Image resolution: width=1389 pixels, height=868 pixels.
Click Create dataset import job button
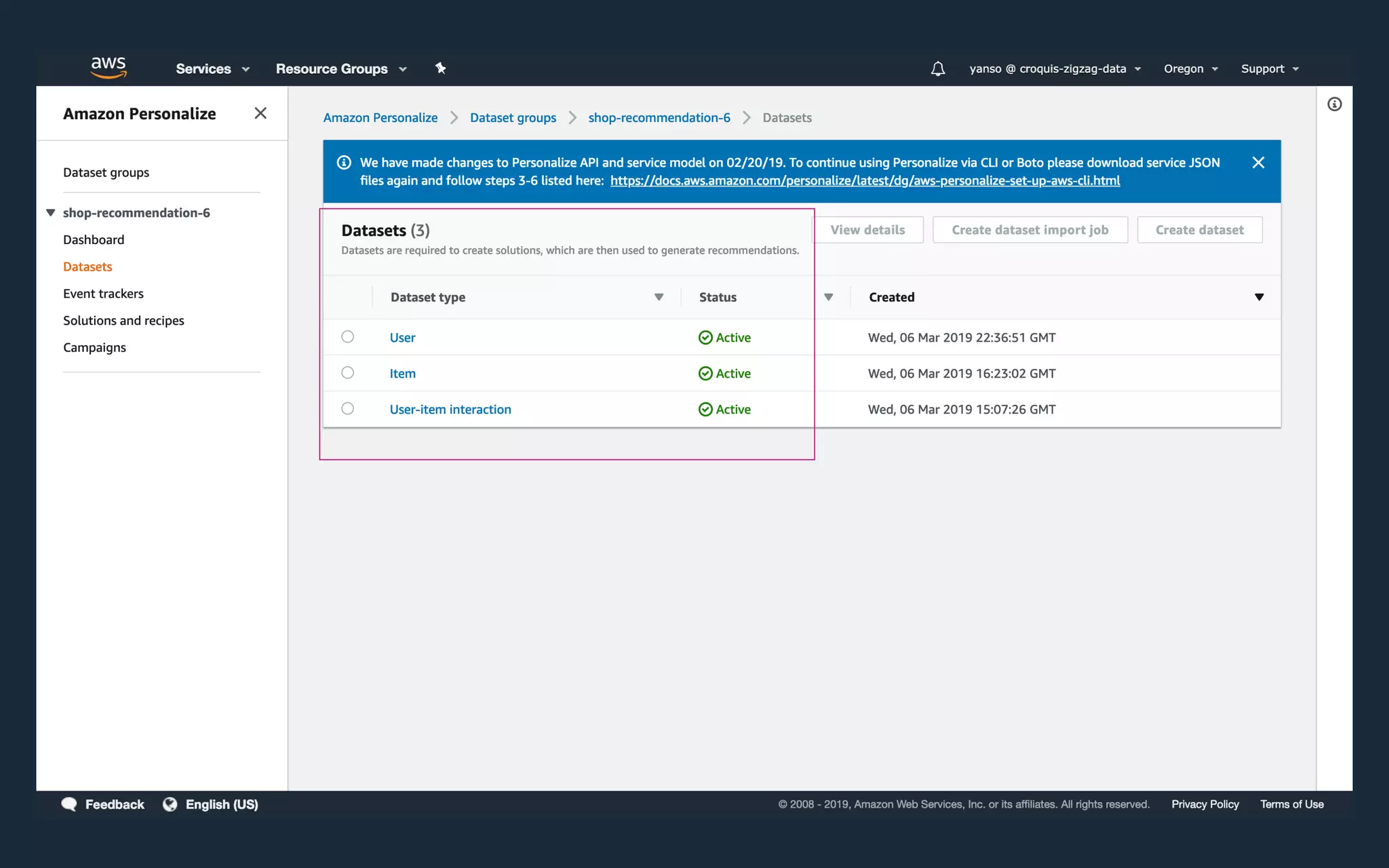(x=1030, y=230)
